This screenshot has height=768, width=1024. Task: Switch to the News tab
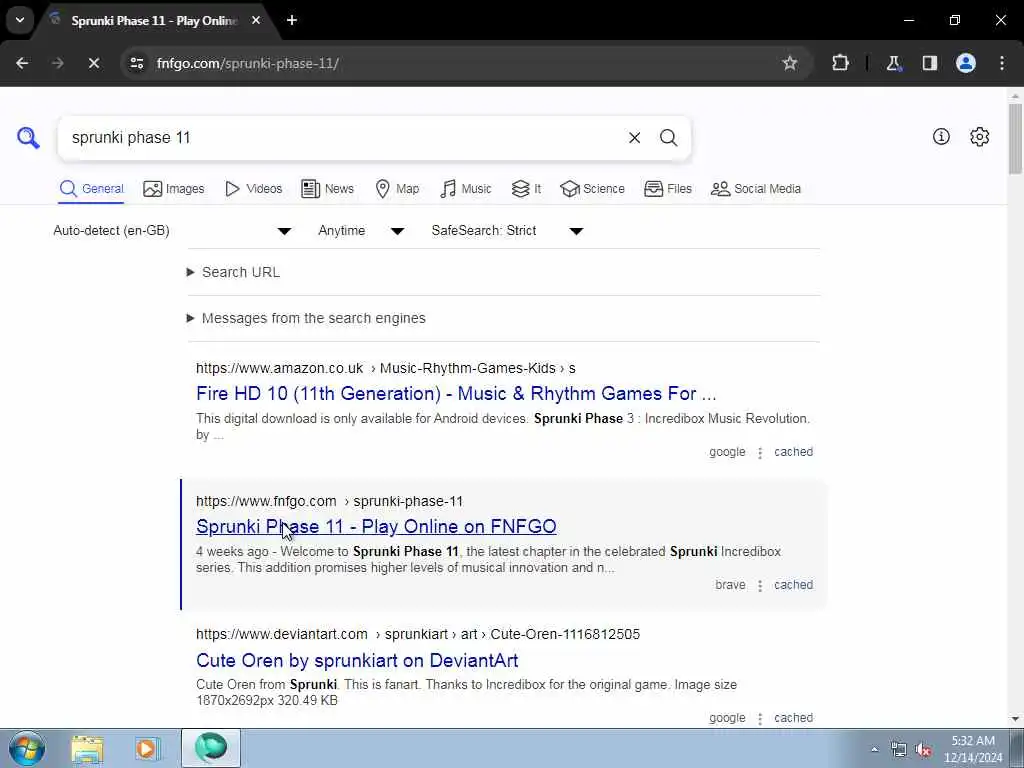tap(327, 189)
